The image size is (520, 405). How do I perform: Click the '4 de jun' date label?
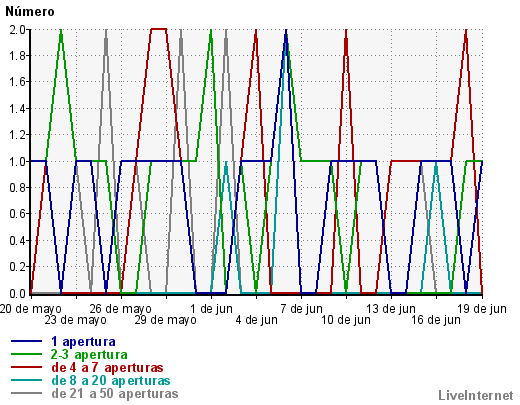256,320
